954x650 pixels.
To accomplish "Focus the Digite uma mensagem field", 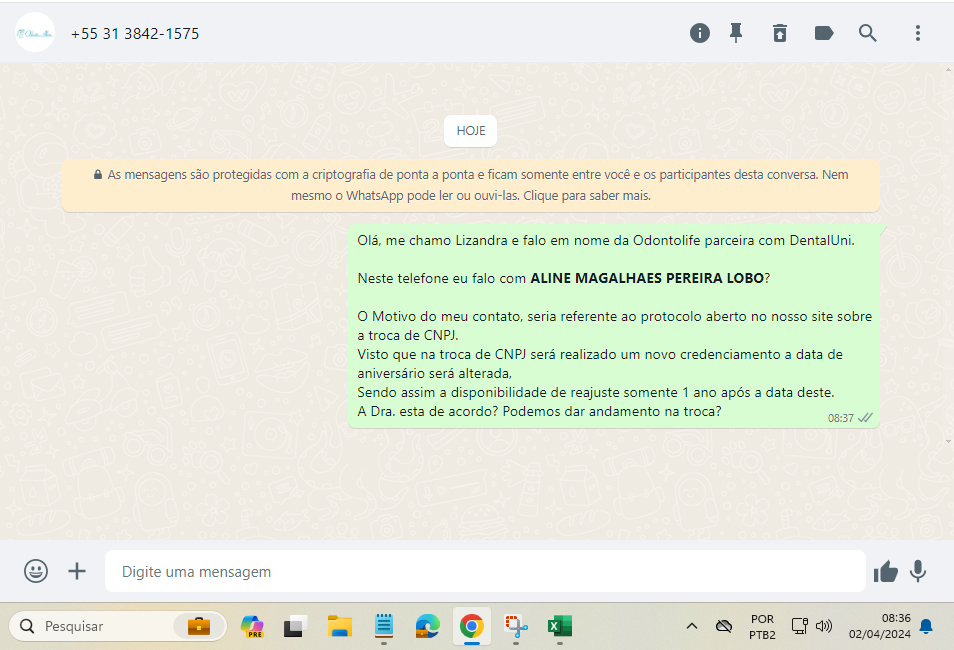I will (485, 571).
